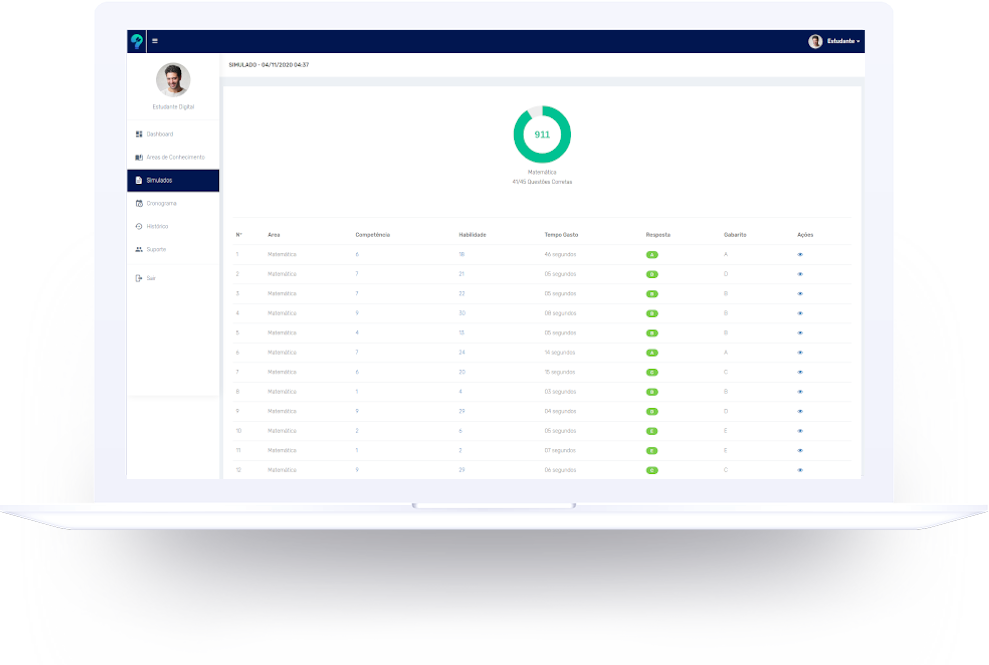Open Cronograma via its calendar icon

pyautogui.click(x=138, y=203)
